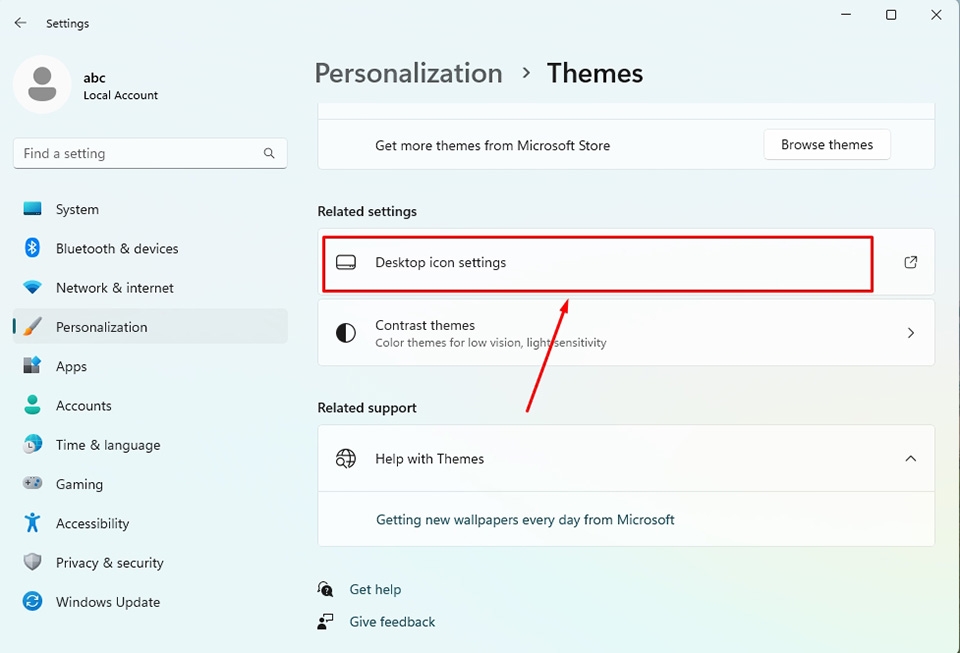Go back with the arrow icon
The width and height of the screenshot is (960, 653).
coord(20,23)
